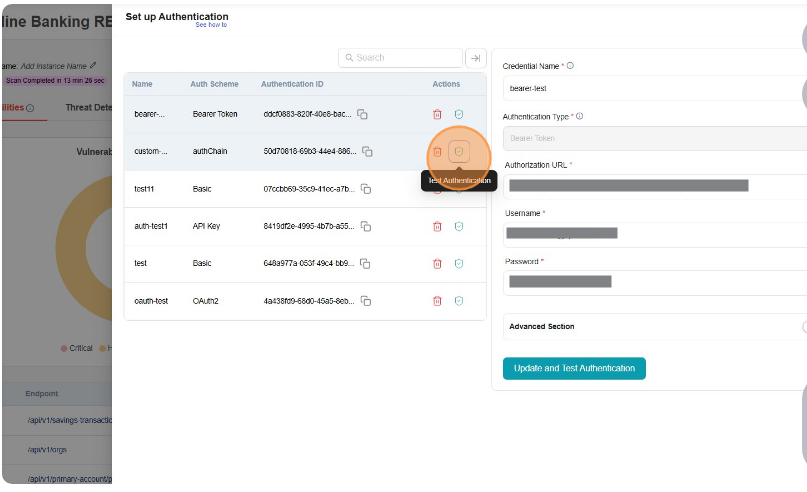Test authentication for custom authChain row
This screenshot has width=807, height=492.
[x=459, y=152]
